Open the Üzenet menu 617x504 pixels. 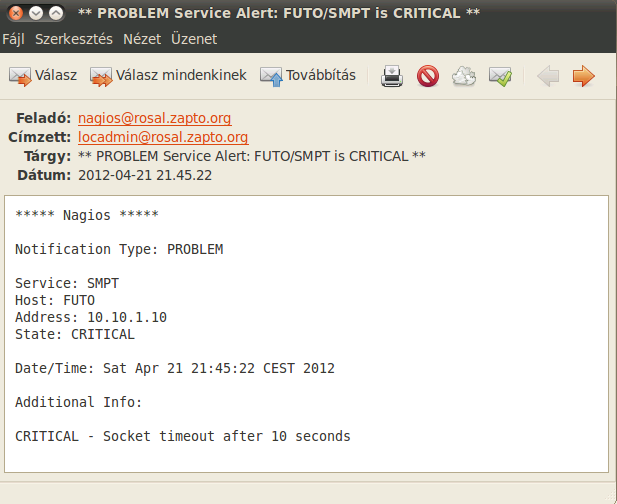pos(194,39)
